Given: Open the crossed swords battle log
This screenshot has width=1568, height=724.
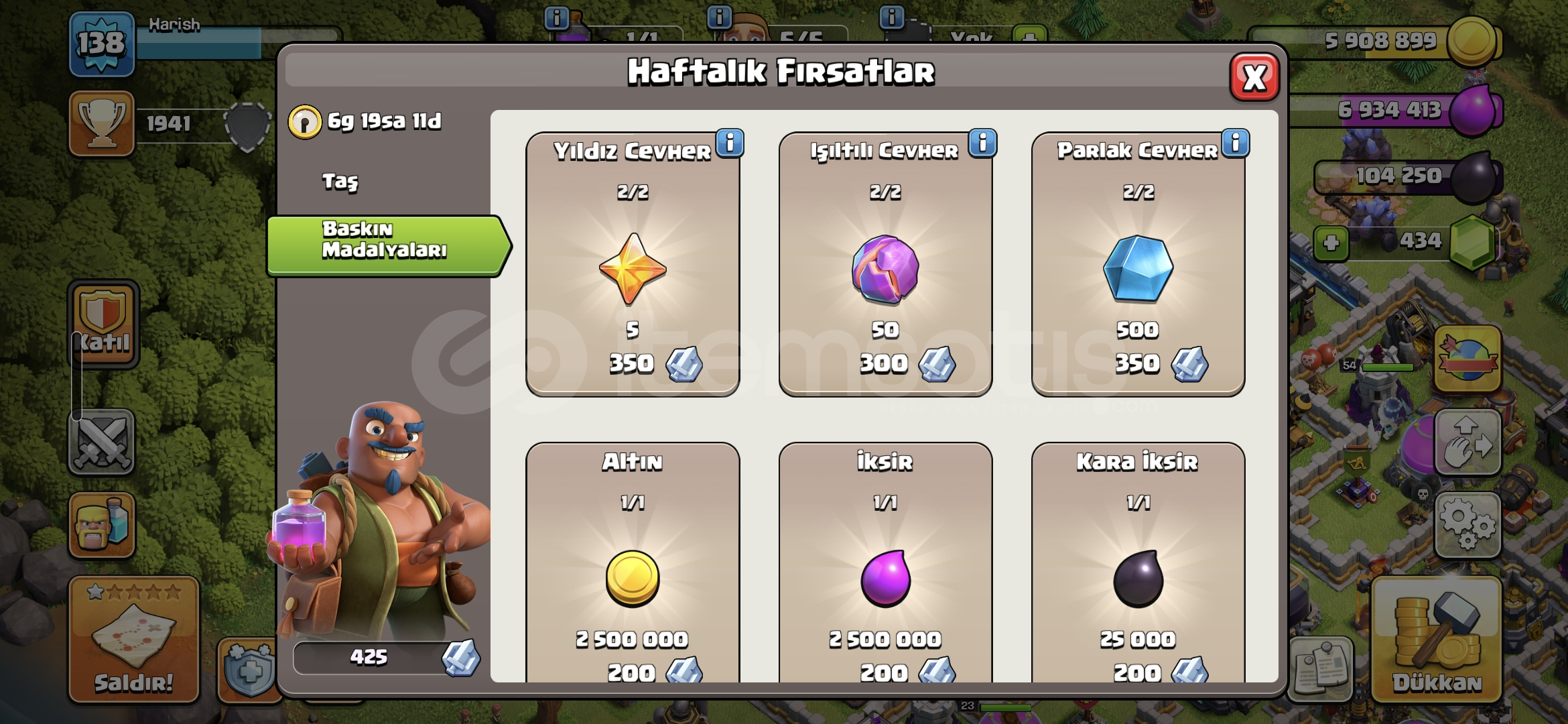Looking at the screenshot, I should pyautogui.click(x=102, y=442).
